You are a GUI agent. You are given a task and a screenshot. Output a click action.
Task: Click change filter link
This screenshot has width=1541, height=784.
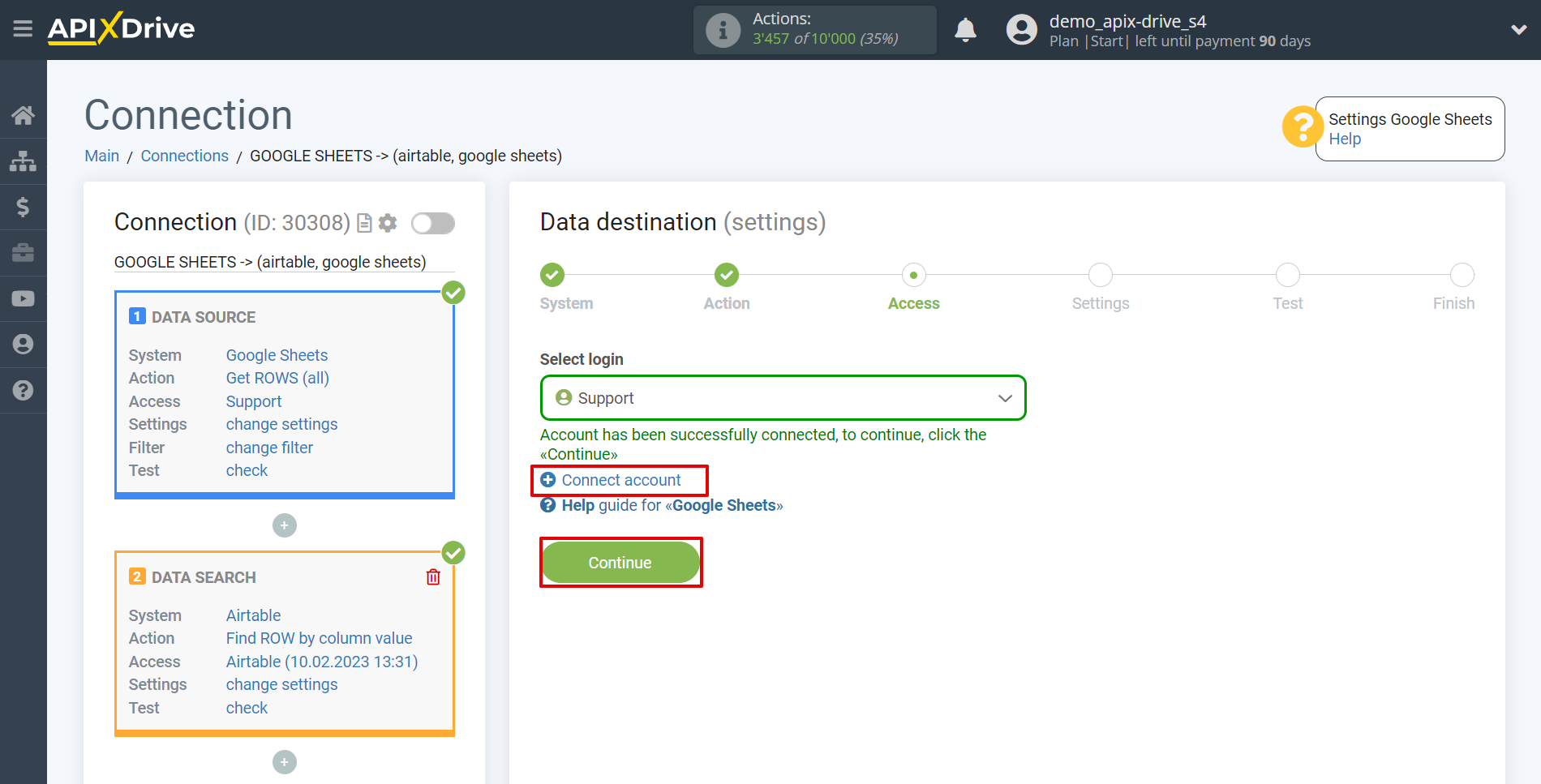[x=269, y=448]
